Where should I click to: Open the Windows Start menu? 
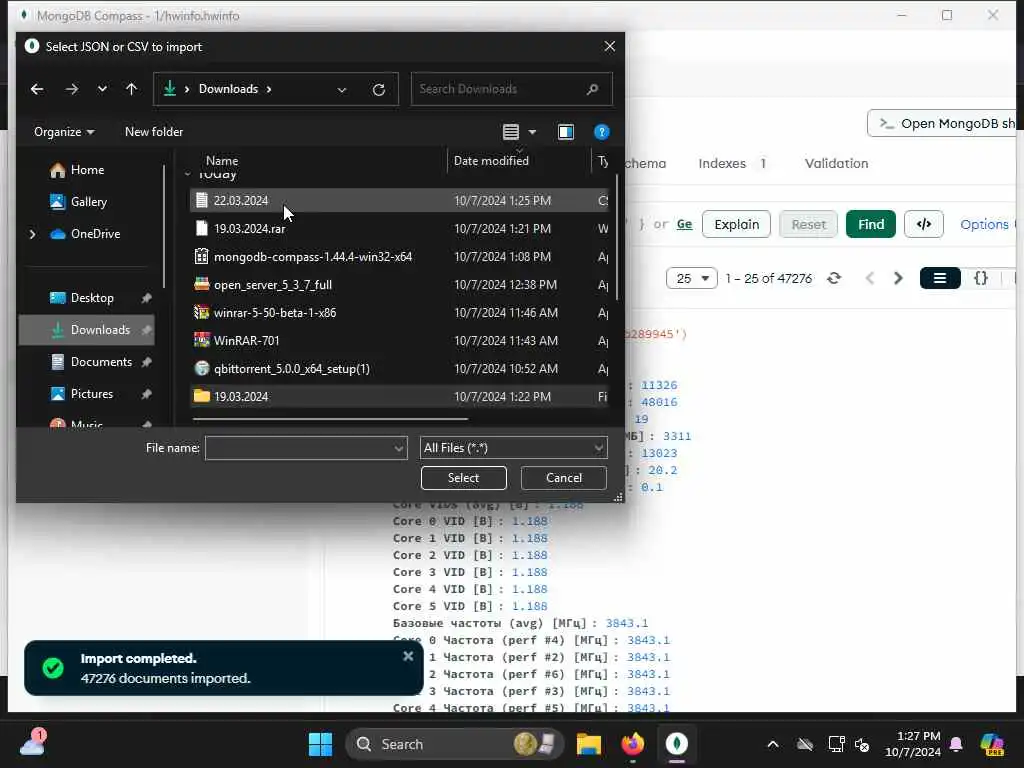(320, 744)
